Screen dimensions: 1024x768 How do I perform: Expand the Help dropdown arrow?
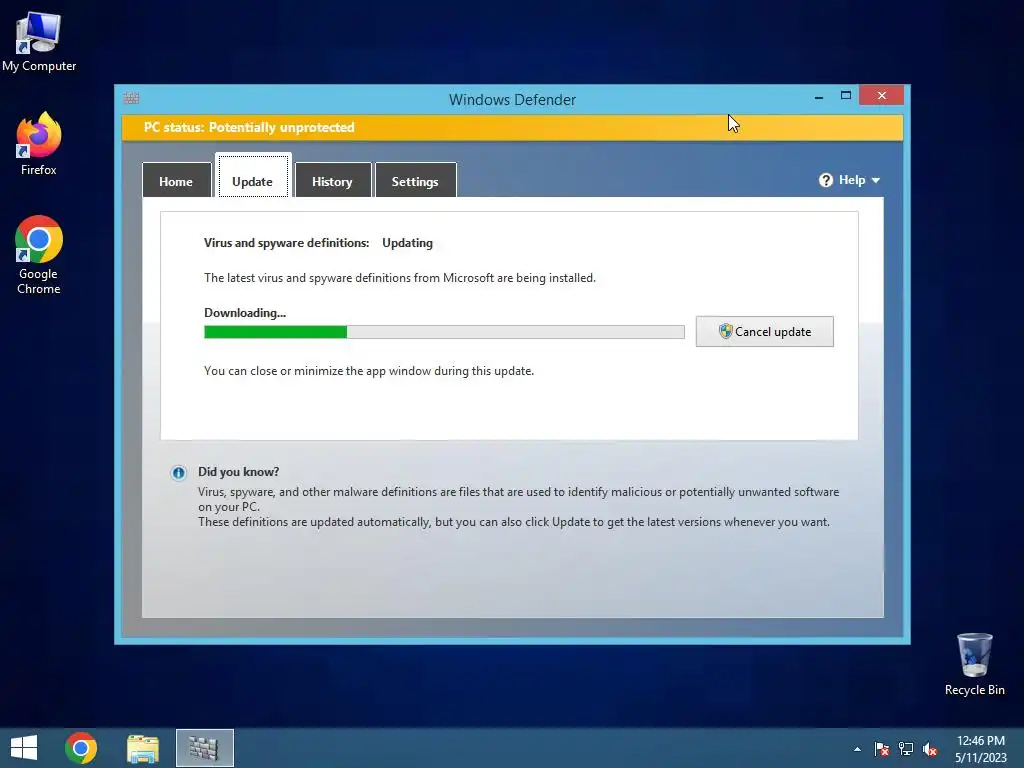[876, 180]
